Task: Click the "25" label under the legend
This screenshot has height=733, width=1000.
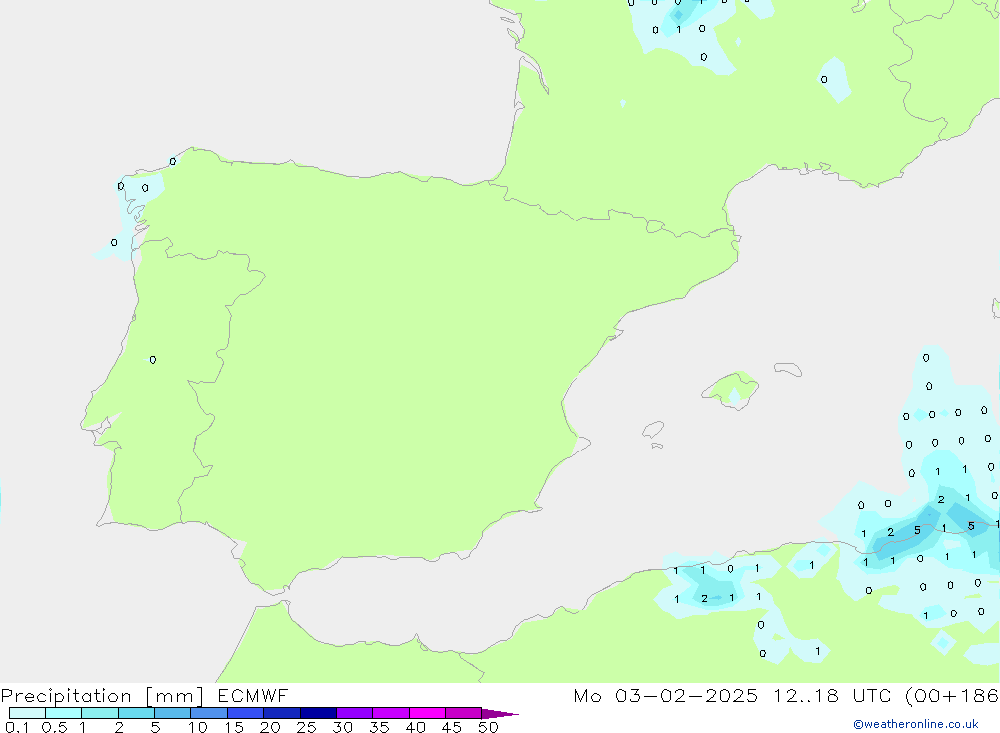Action: [307, 727]
